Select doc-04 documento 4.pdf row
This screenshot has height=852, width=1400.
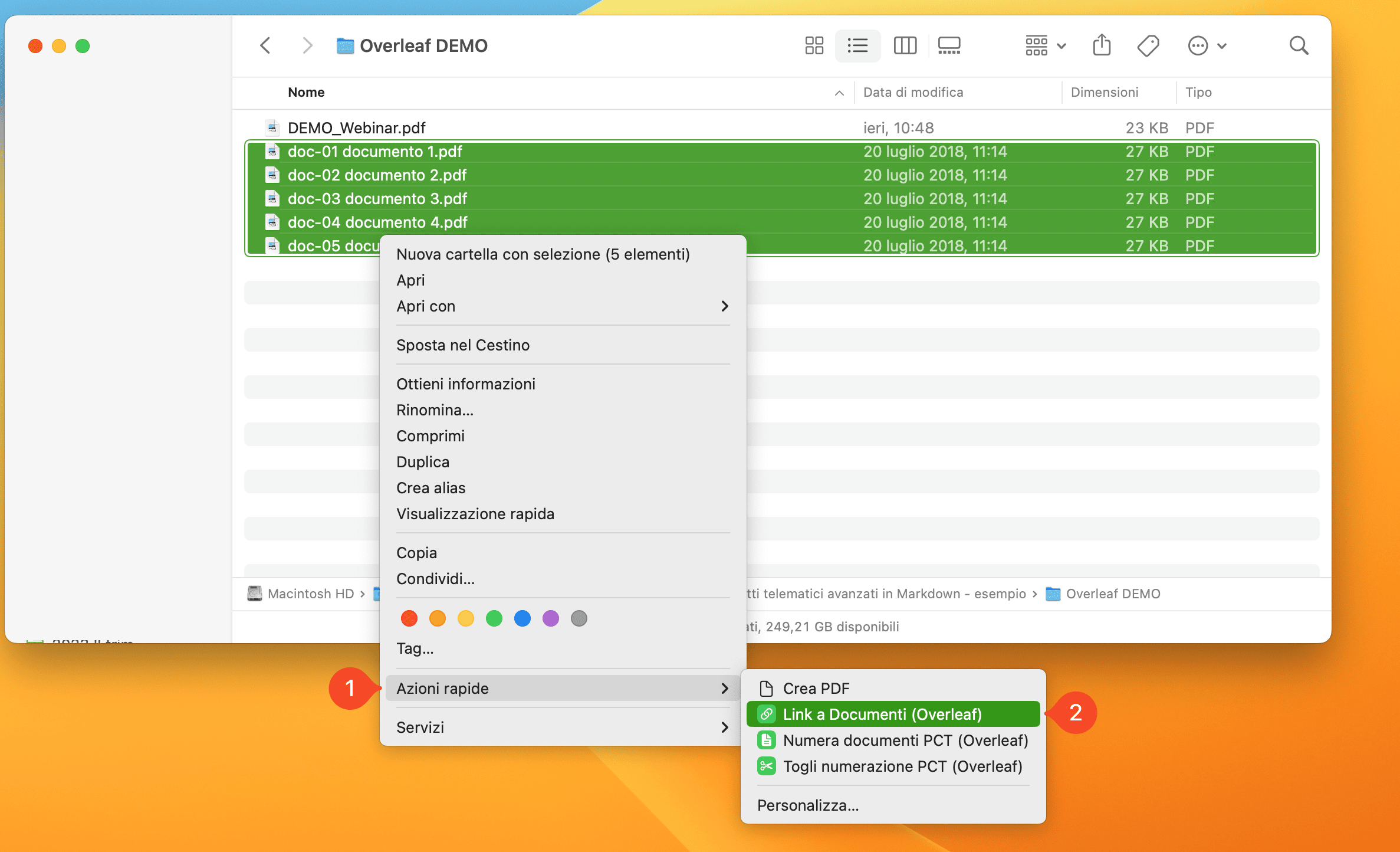pos(781,222)
